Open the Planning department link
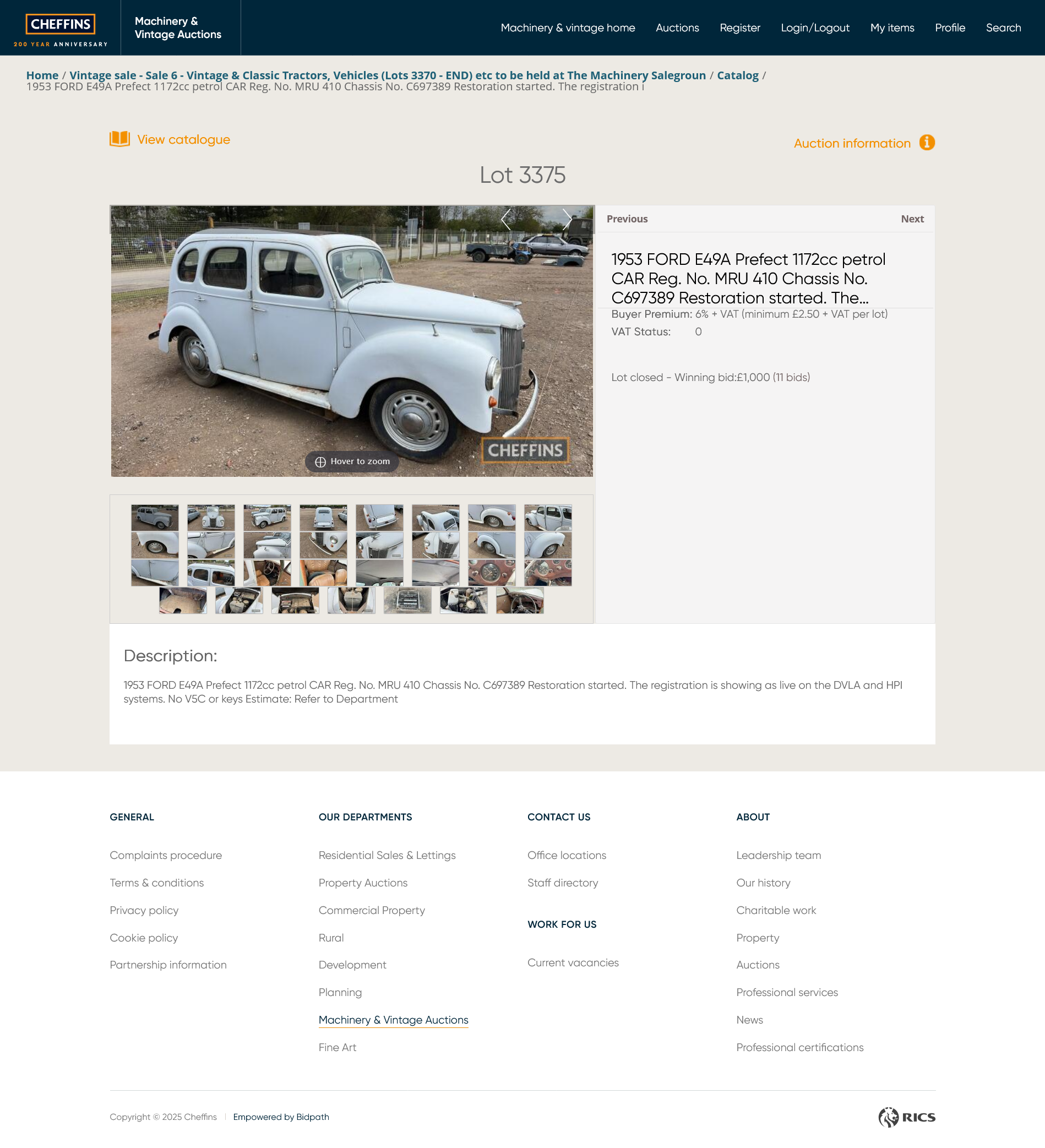Viewport: 1045px width, 1148px height. pos(340,992)
